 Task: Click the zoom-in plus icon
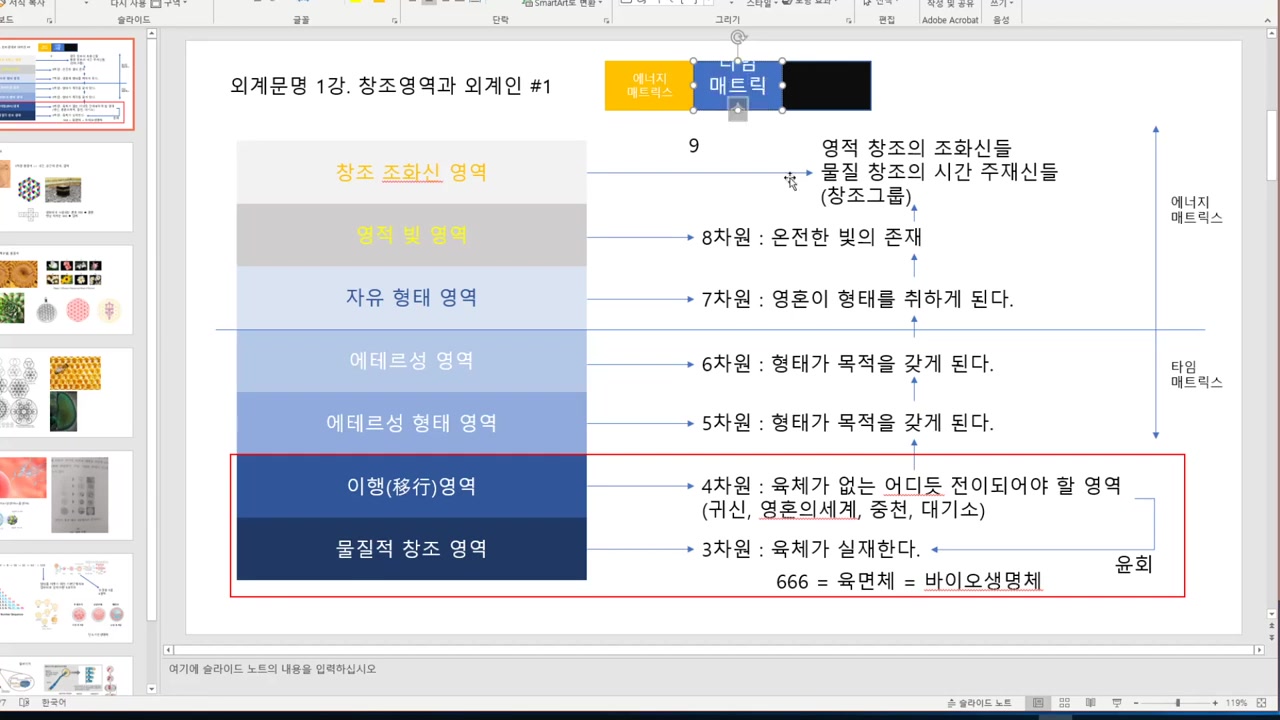[1216, 703]
